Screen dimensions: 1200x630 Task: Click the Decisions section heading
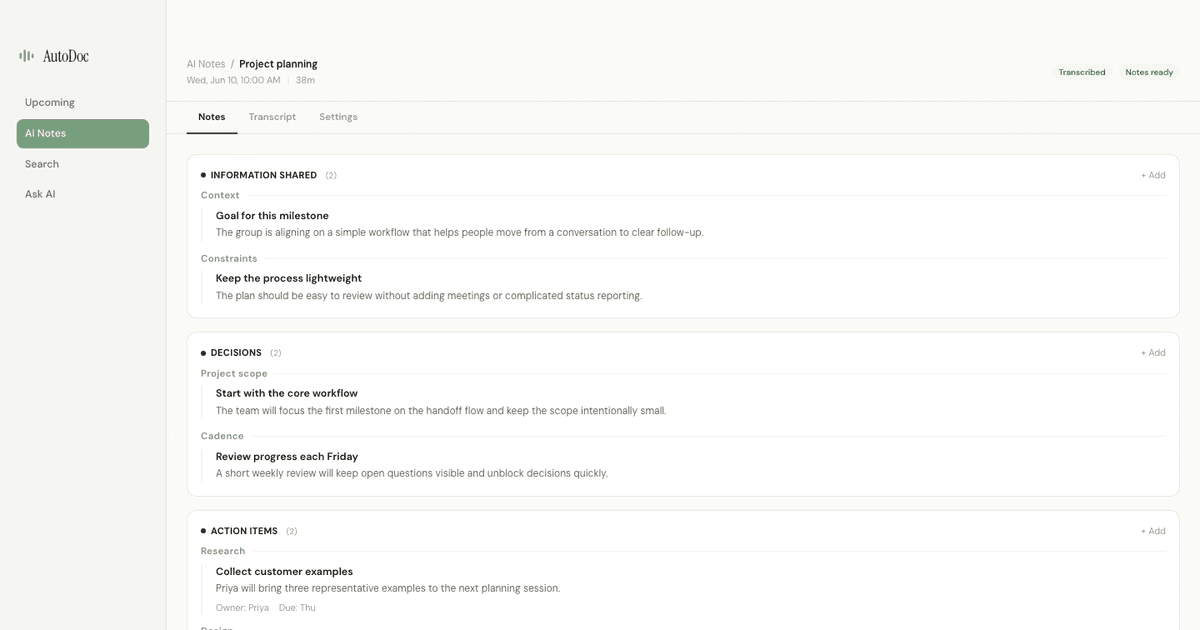[x=236, y=353]
